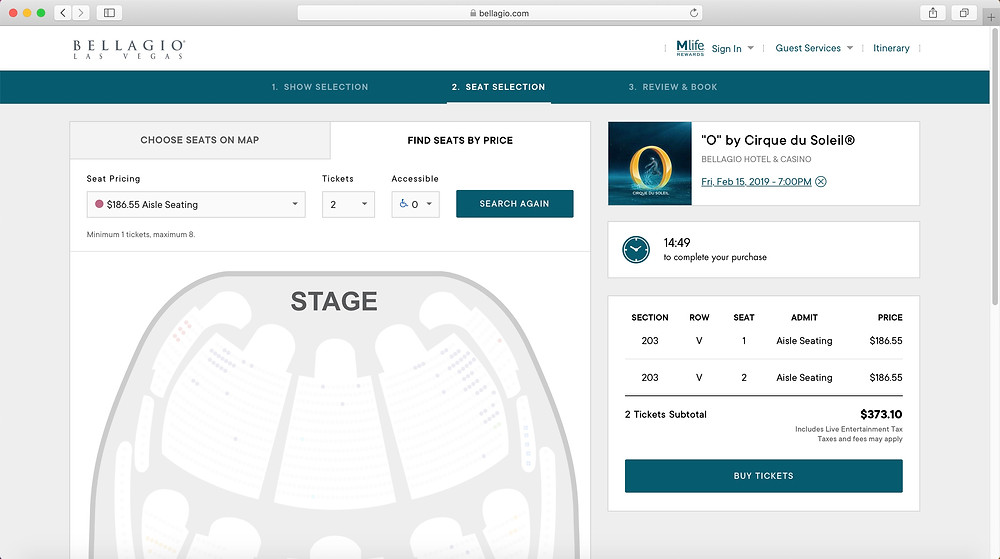Reload the page with the refresh icon
This screenshot has width=1000, height=559.
point(694,13)
